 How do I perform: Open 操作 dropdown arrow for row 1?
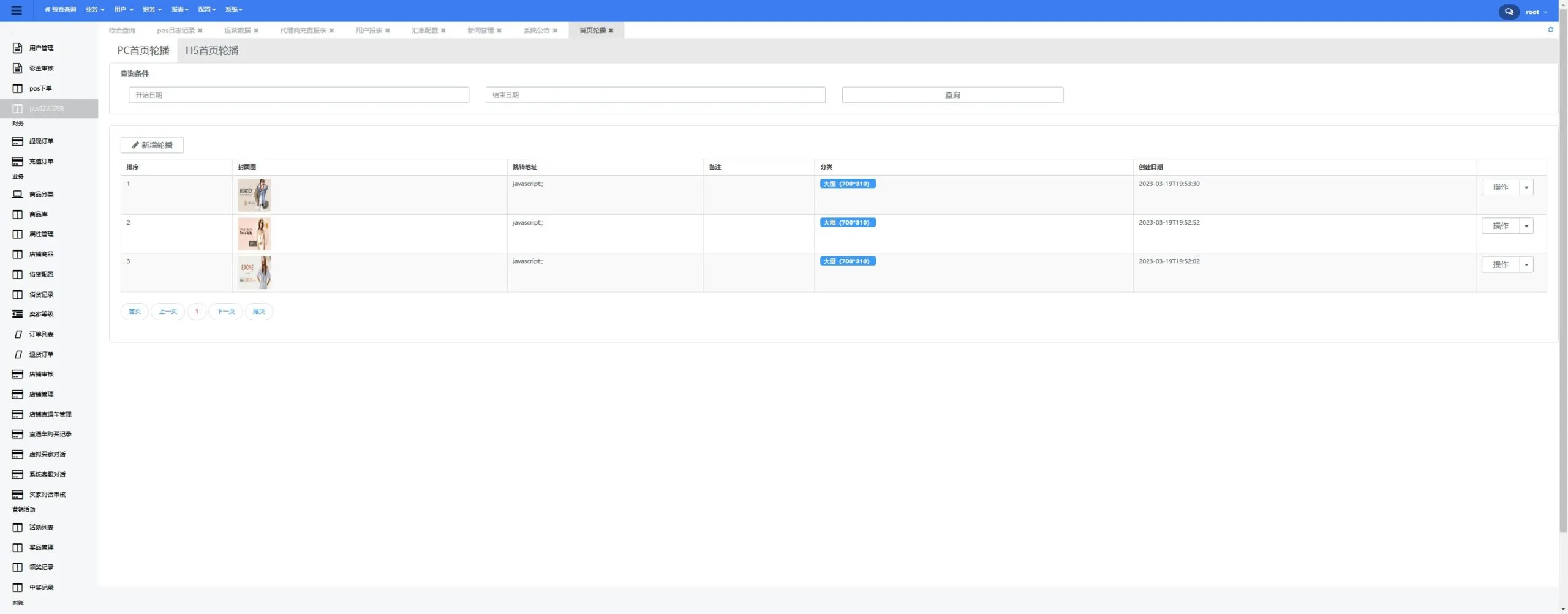(x=1526, y=187)
